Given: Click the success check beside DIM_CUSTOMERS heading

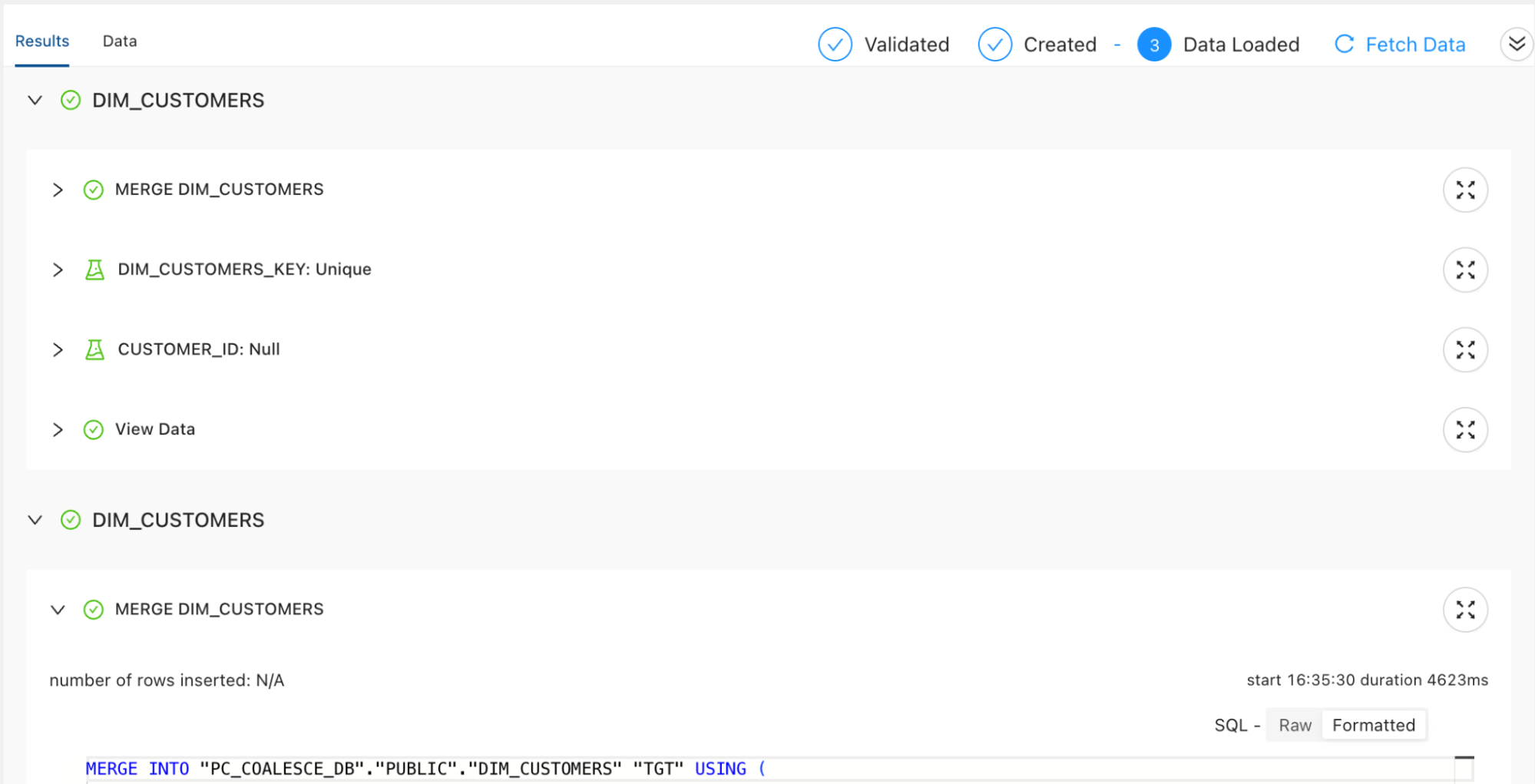Looking at the screenshot, I should point(70,100).
